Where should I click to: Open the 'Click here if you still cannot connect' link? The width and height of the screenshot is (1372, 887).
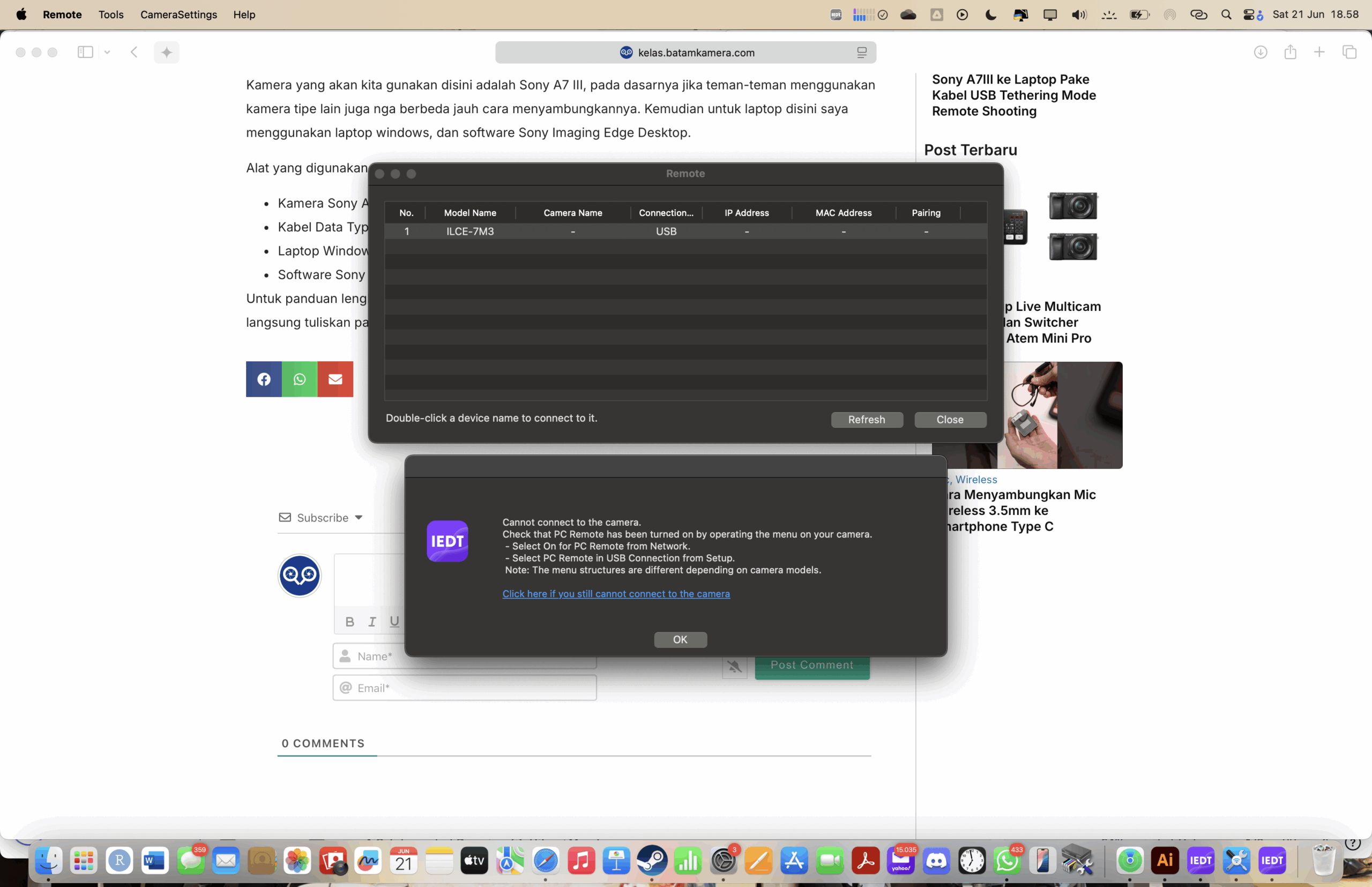(616, 593)
